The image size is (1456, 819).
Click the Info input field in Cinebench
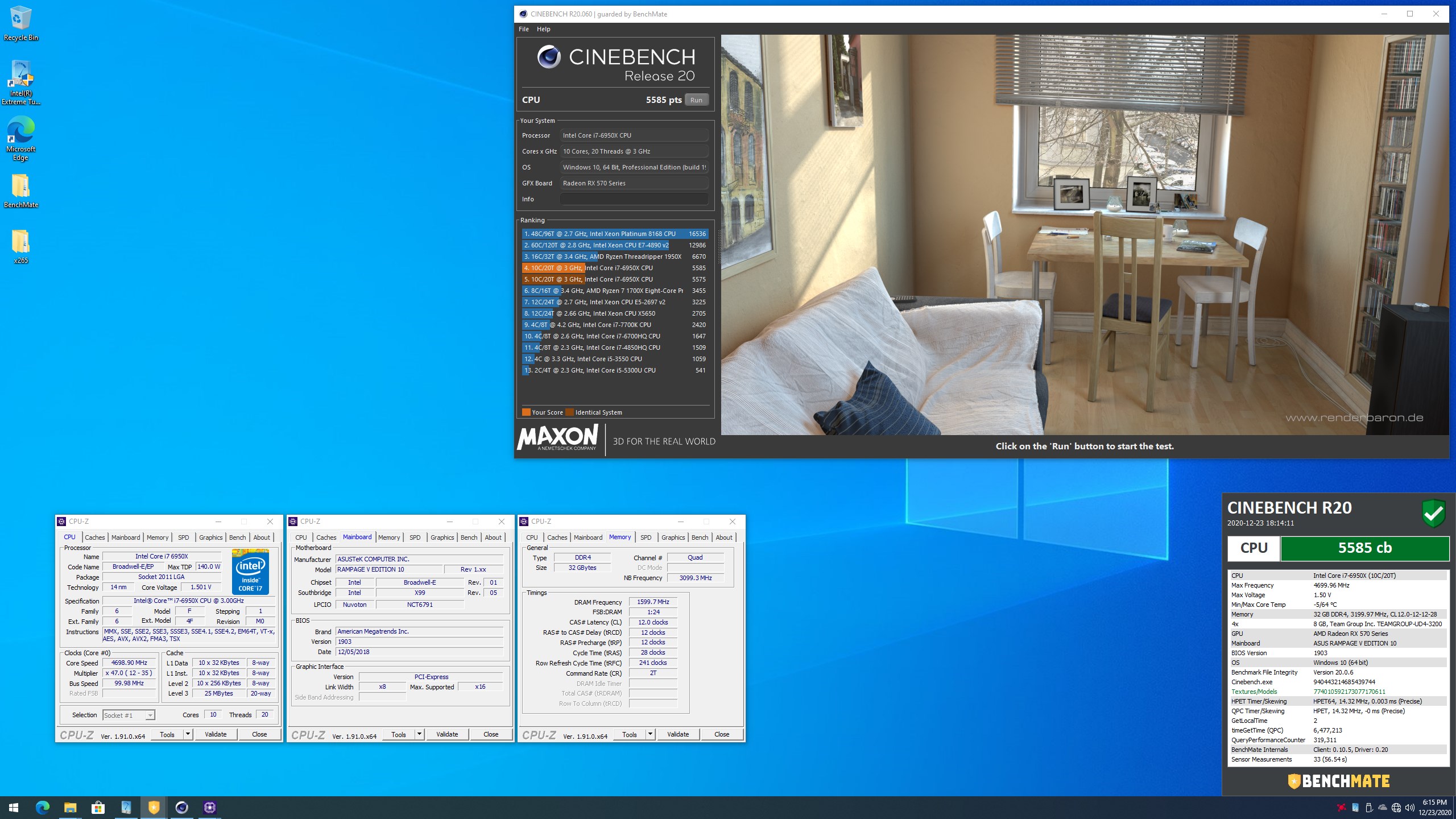tap(634, 199)
